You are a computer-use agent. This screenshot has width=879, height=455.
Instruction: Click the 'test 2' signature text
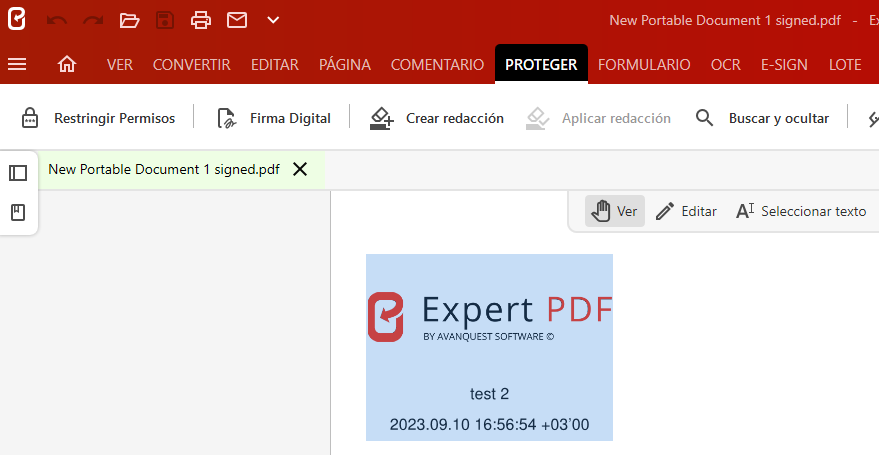[489, 394]
